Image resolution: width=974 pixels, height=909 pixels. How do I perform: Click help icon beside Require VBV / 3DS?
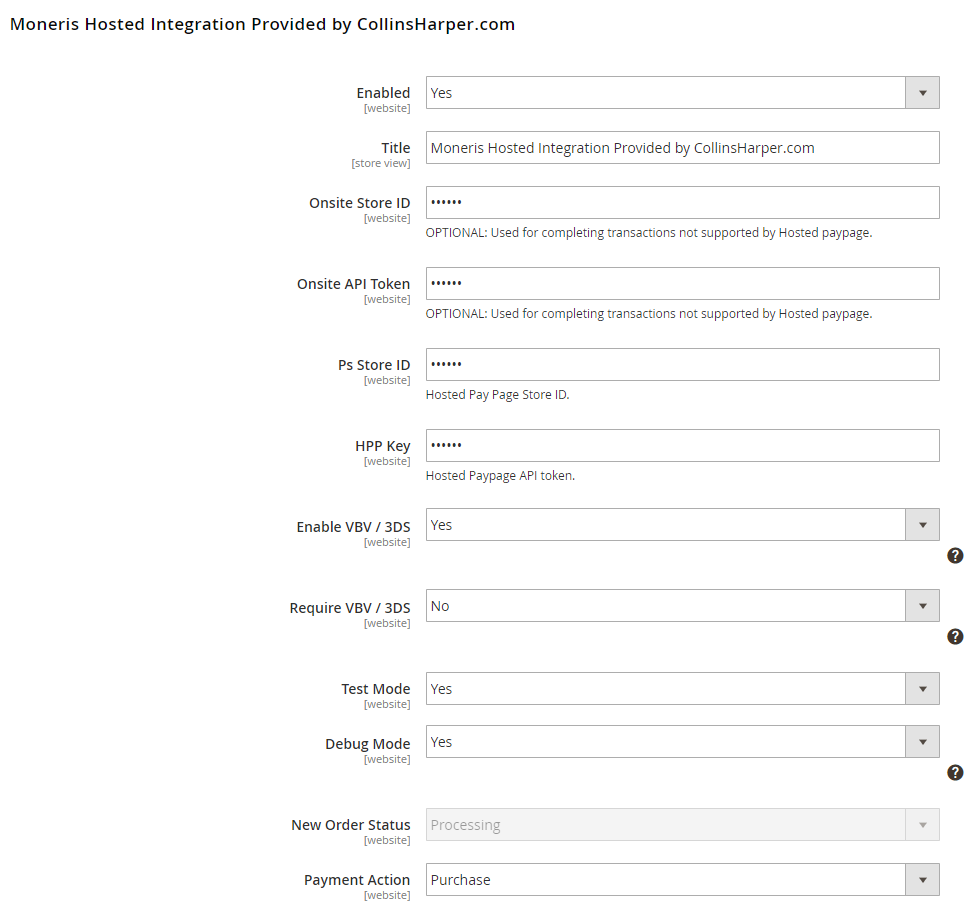955,636
